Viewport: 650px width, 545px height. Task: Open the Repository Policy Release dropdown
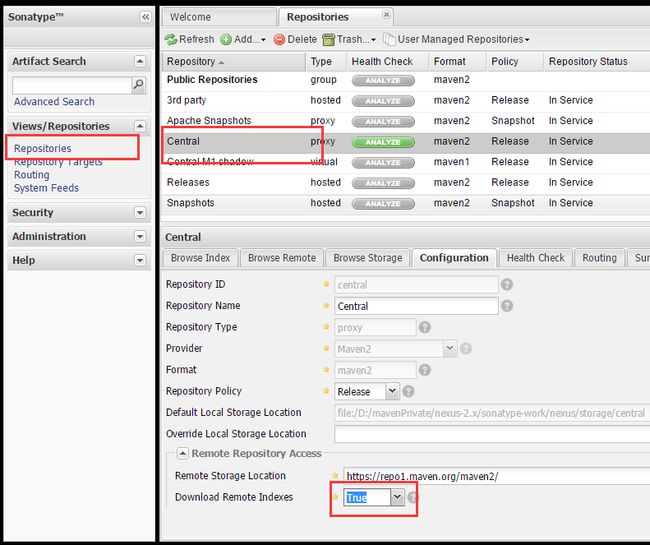tap(392, 391)
